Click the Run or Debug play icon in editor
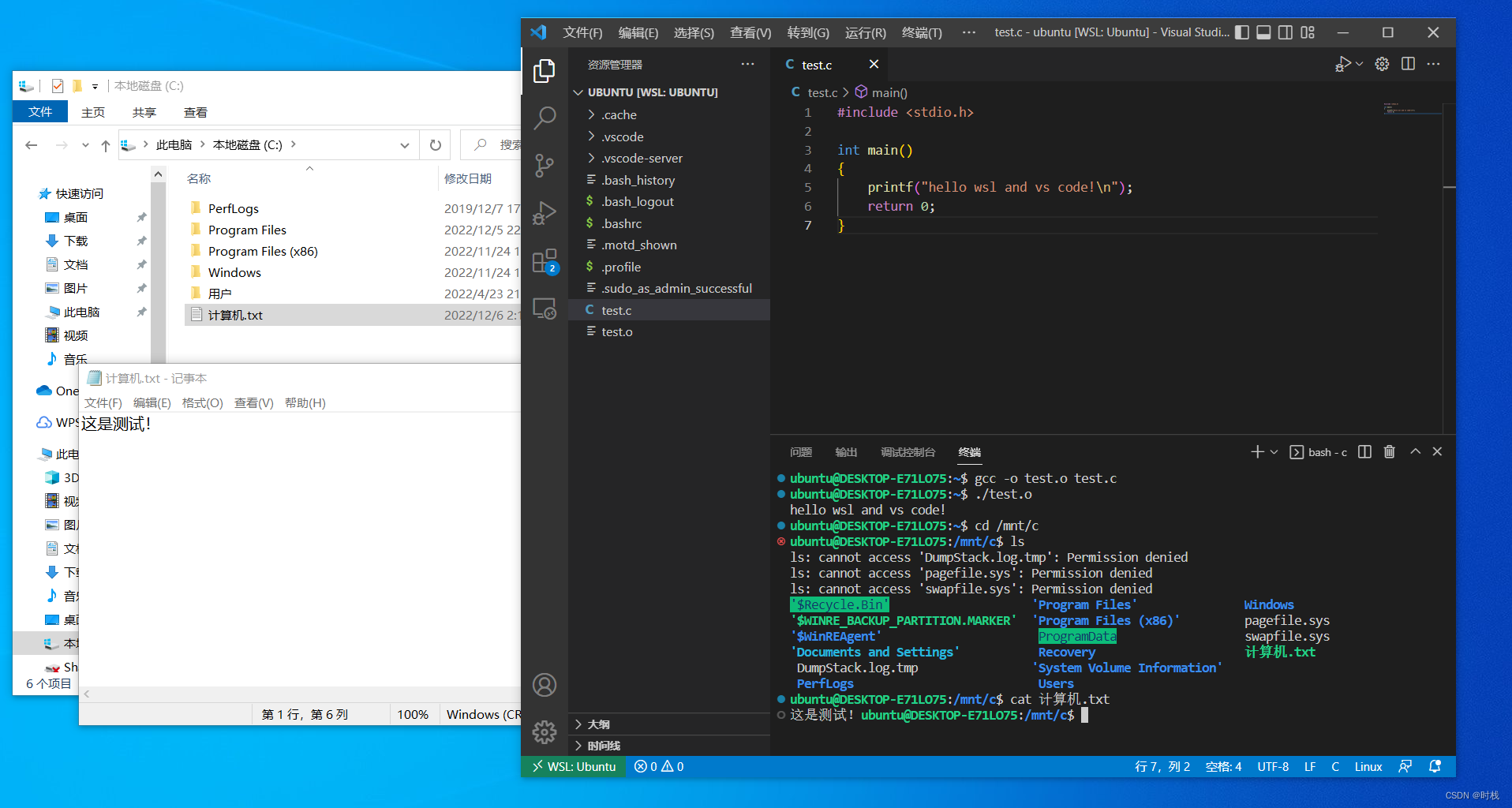Image resolution: width=1512 pixels, height=808 pixels. [1343, 64]
